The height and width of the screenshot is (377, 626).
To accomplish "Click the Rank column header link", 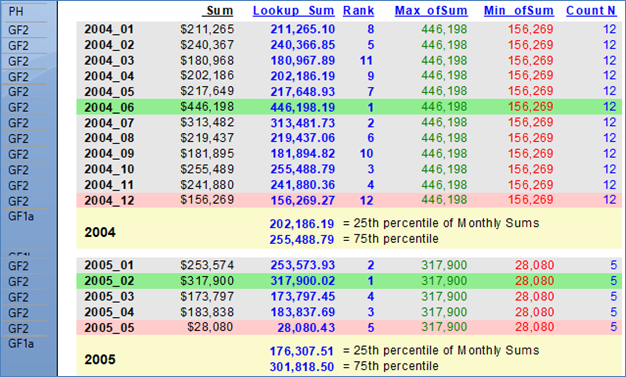I will pos(359,11).
